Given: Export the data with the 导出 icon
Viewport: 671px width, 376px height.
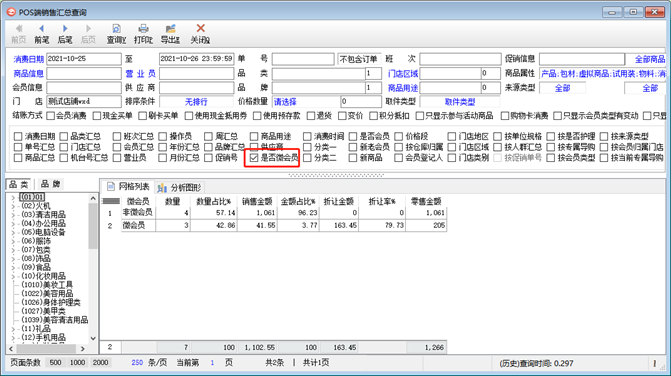Looking at the screenshot, I should click(170, 29).
